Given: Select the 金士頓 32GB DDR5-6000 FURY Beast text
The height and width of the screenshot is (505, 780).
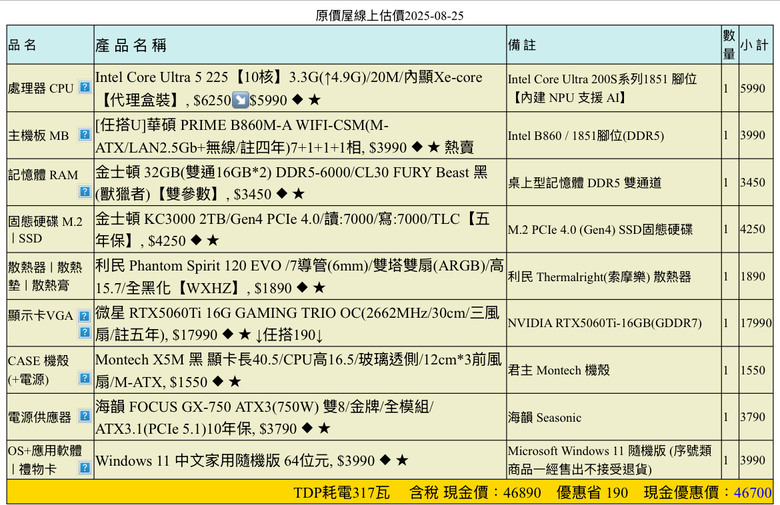Looking at the screenshot, I should click(x=292, y=183).
